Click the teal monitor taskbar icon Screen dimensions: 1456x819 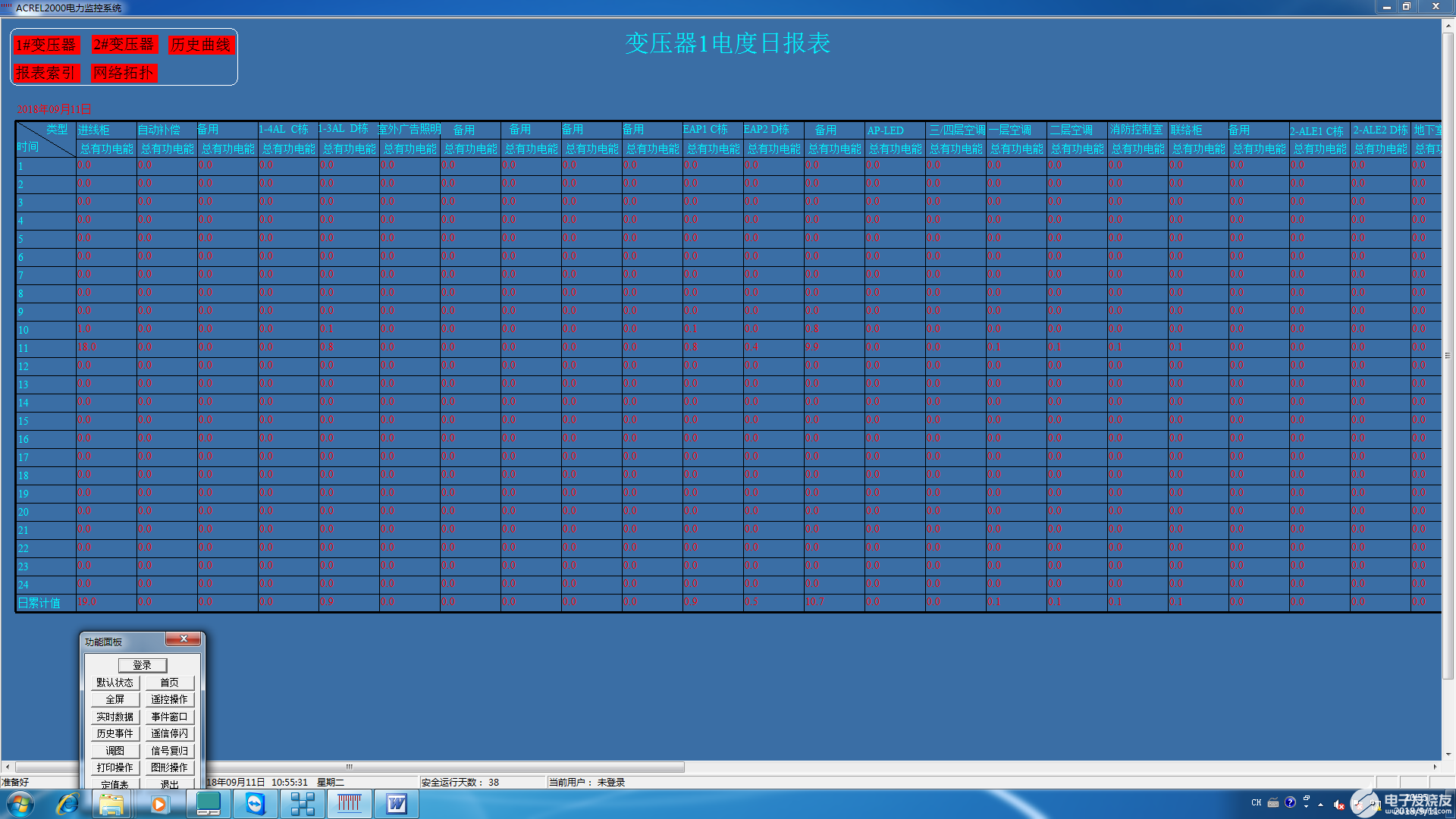[x=208, y=804]
